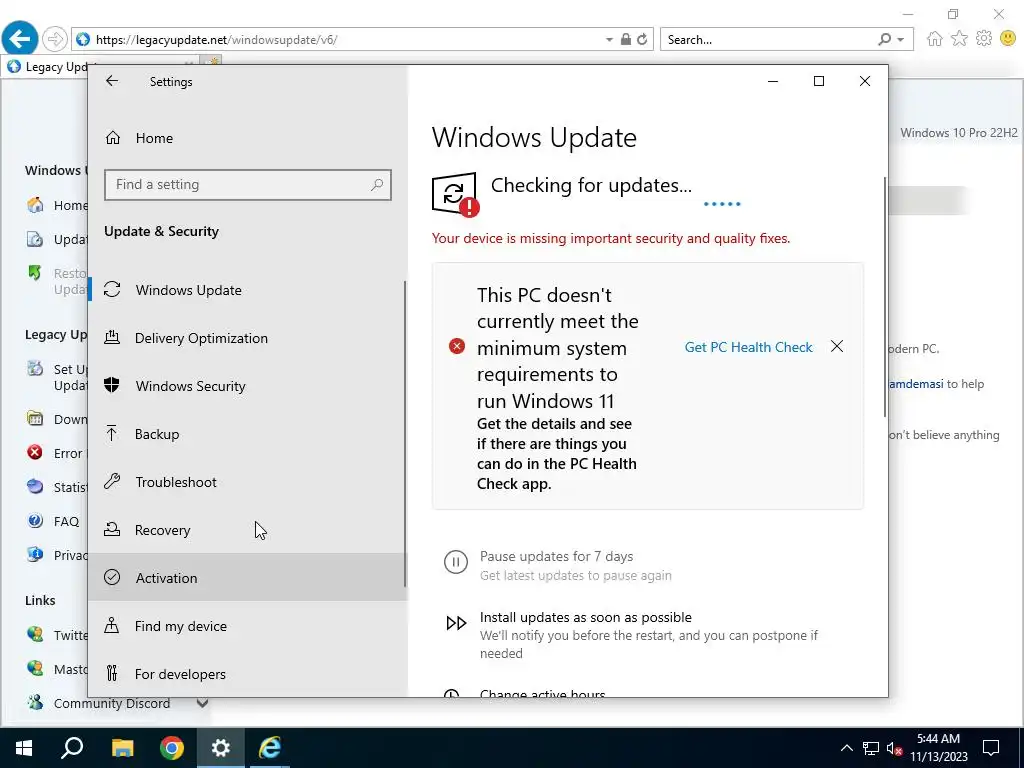Click the wrench icon for Troubleshoot
Image resolution: width=1024 pixels, height=768 pixels.
112,482
